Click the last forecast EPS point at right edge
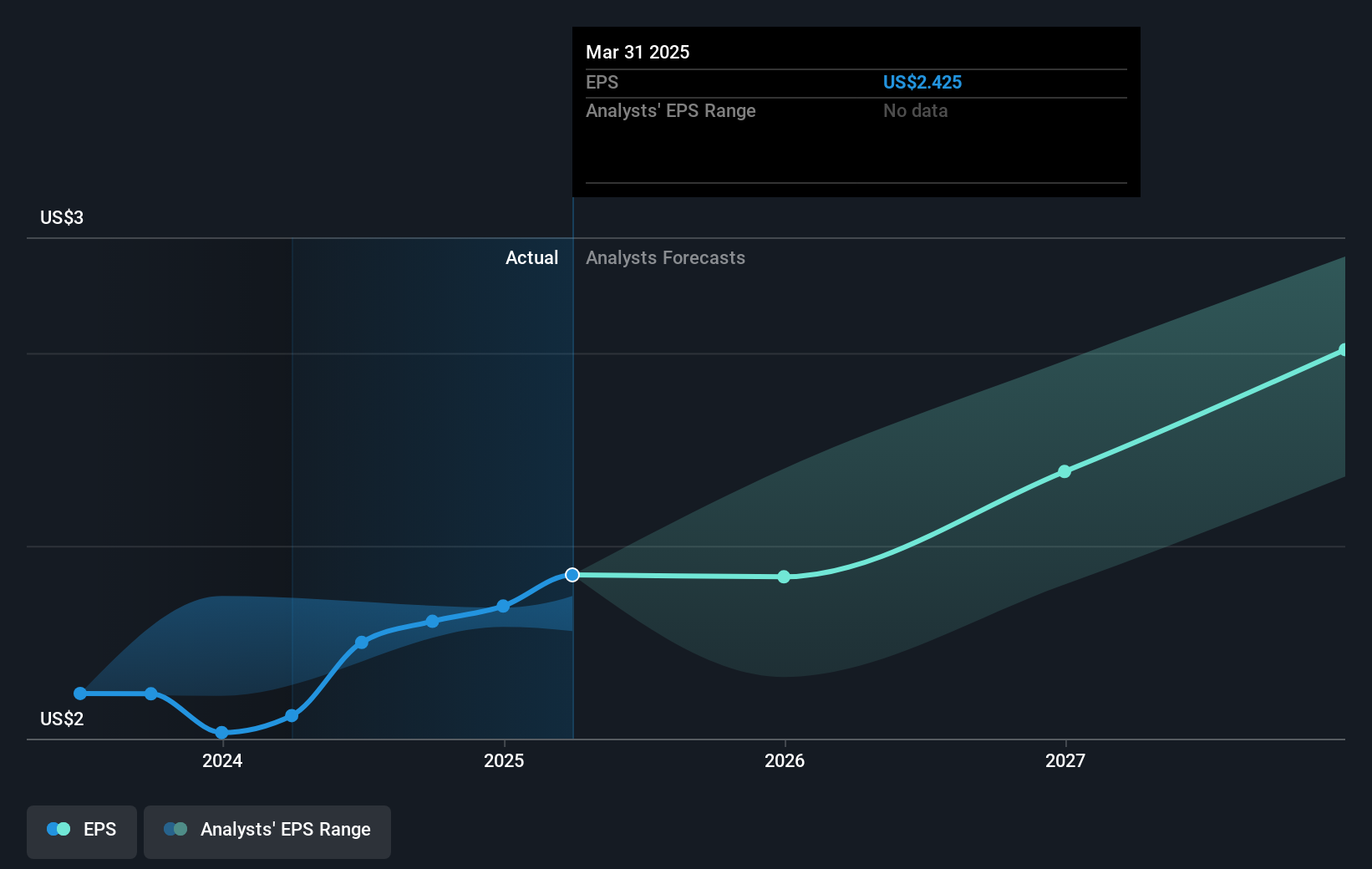The height and width of the screenshot is (869, 1372). (1343, 350)
